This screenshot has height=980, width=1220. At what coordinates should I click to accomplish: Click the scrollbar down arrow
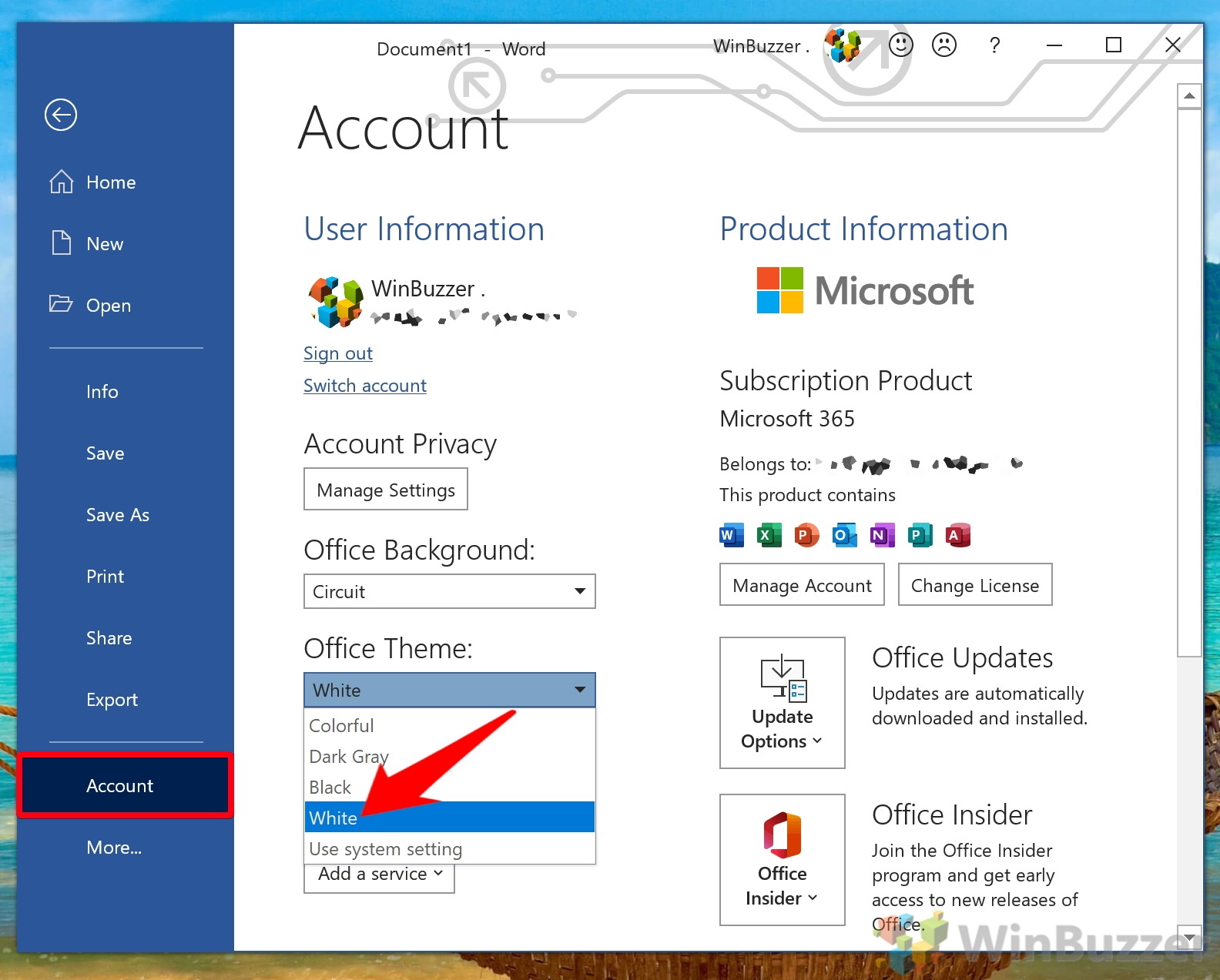click(x=1190, y=938)
